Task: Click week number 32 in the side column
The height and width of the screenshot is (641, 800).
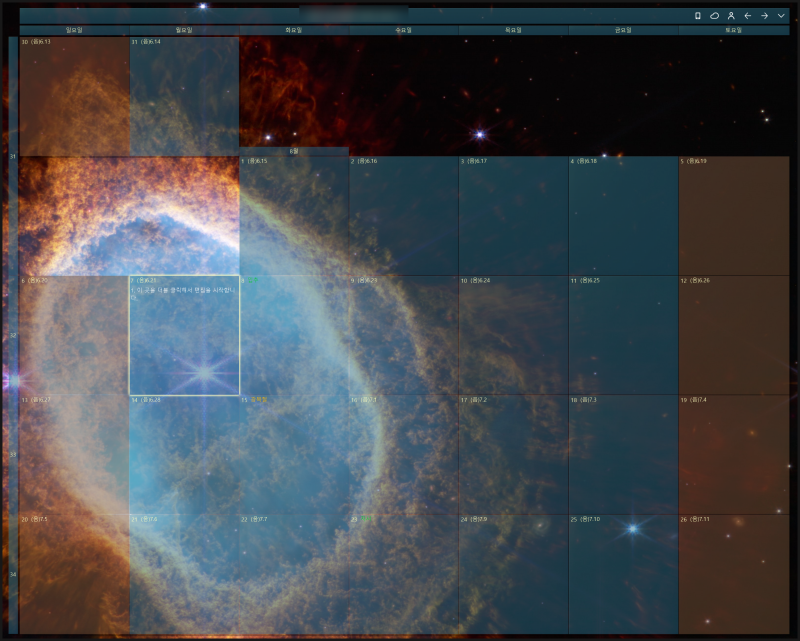Action: (13, 335)
